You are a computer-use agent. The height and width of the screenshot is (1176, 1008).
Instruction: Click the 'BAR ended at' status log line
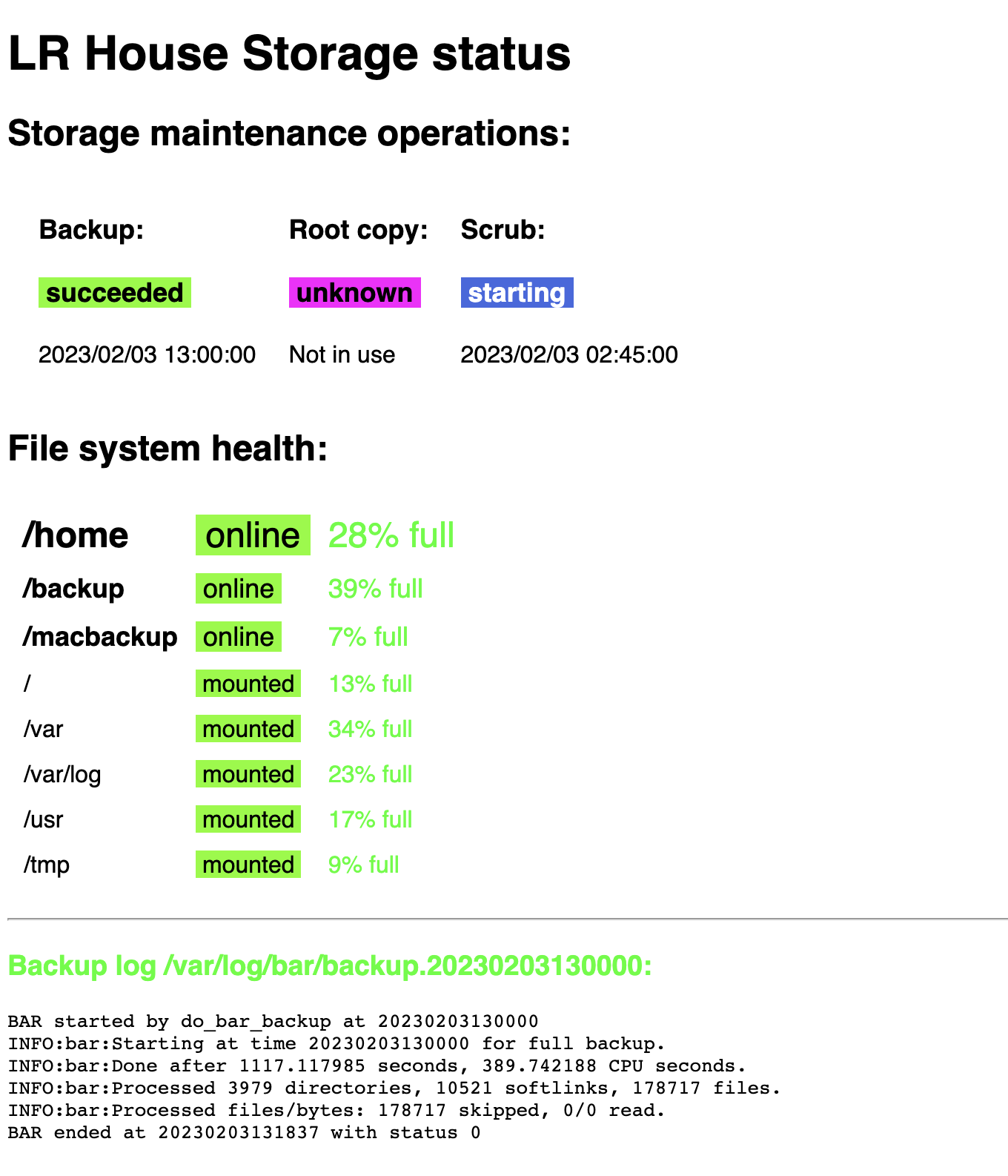(x=244, y=1132)
